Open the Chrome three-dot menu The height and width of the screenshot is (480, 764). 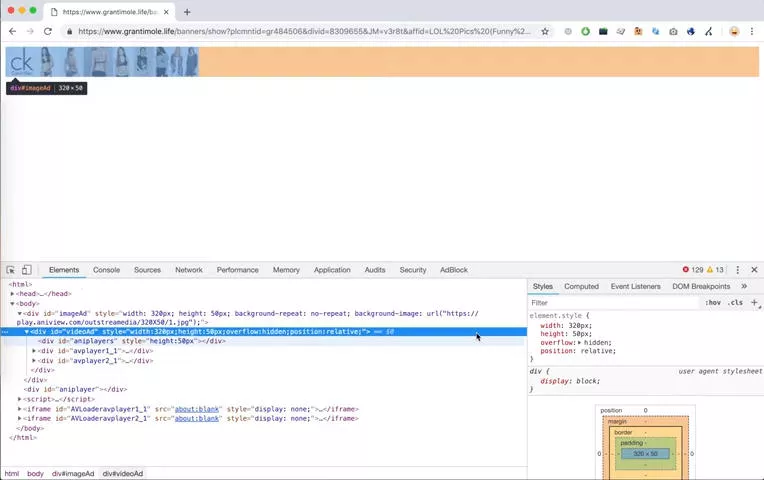[752, 31]
